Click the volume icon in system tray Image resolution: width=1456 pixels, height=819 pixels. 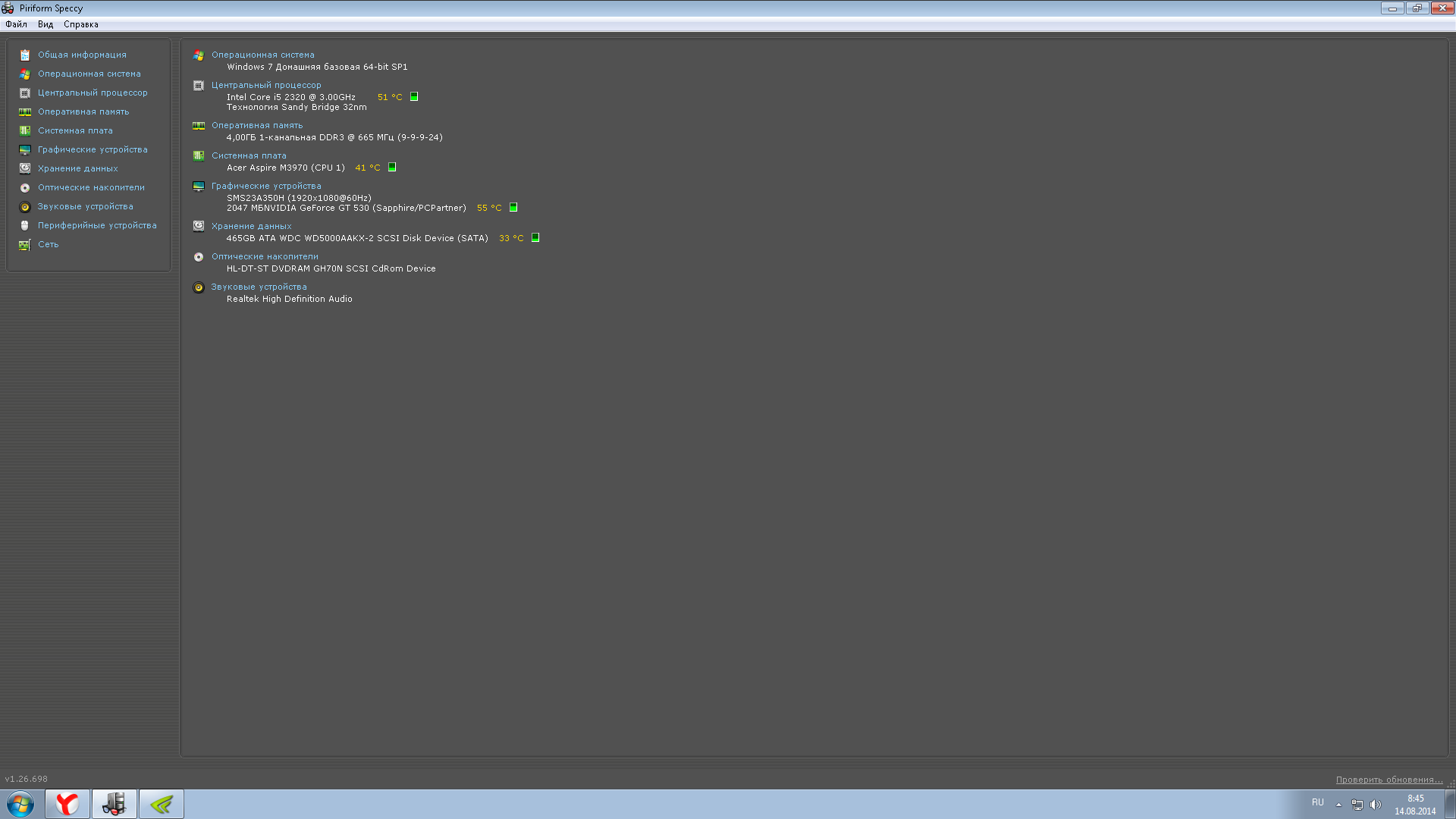(x=1376, y=805)
